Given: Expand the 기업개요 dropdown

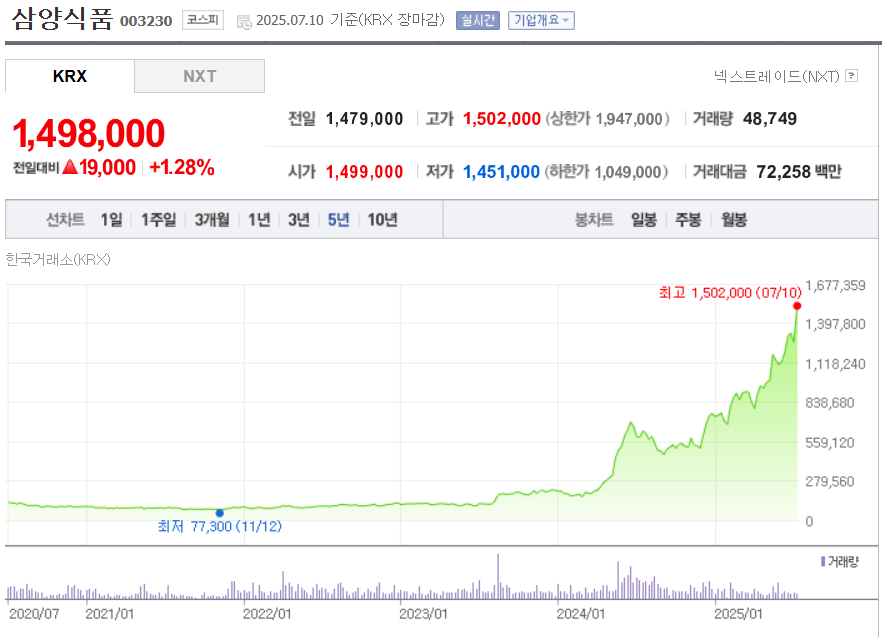Looking at the screenshot, I should (x=540, y=20).
